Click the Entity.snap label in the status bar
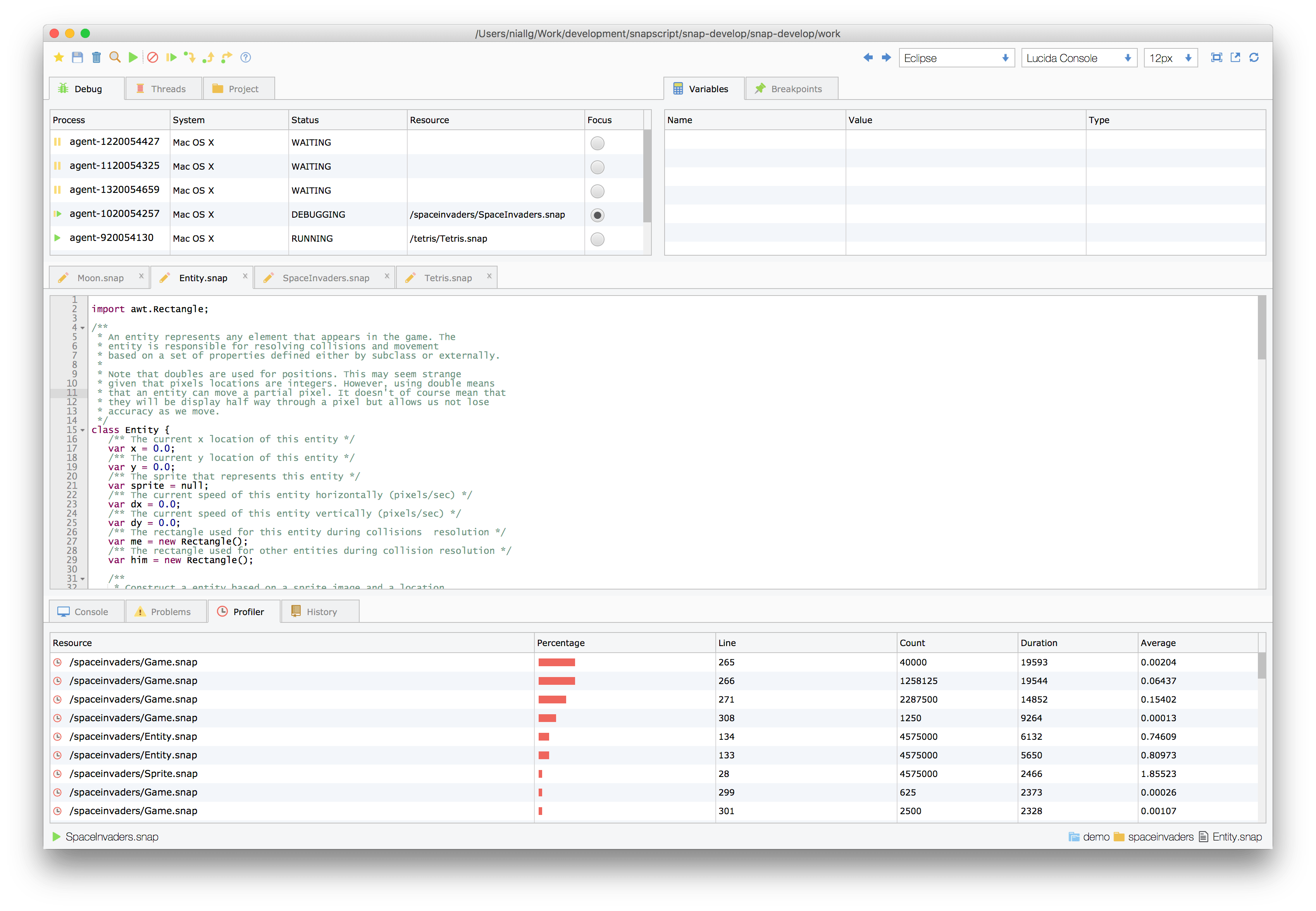The image size is (1316, 911). tap(1237, 837)
